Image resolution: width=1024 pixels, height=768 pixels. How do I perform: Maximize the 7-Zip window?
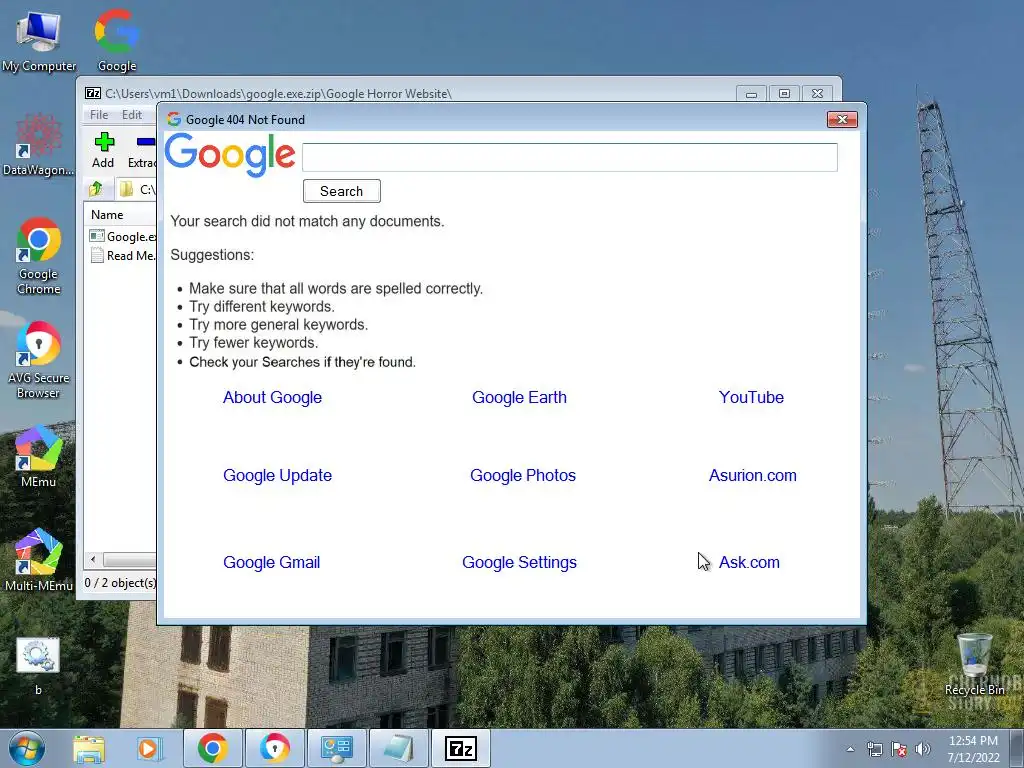(784, 94)
